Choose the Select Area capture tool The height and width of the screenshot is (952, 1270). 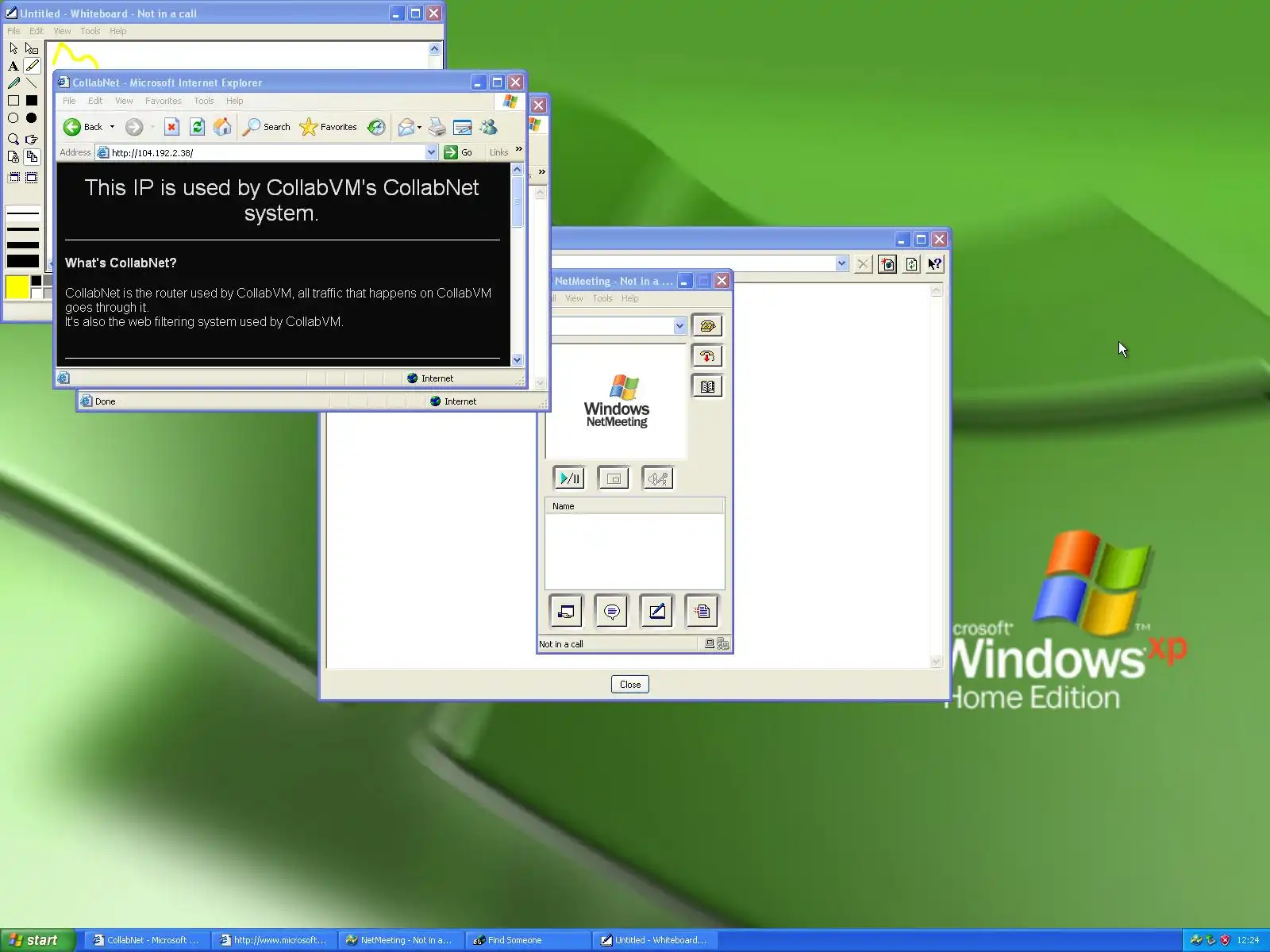point(32,178)
